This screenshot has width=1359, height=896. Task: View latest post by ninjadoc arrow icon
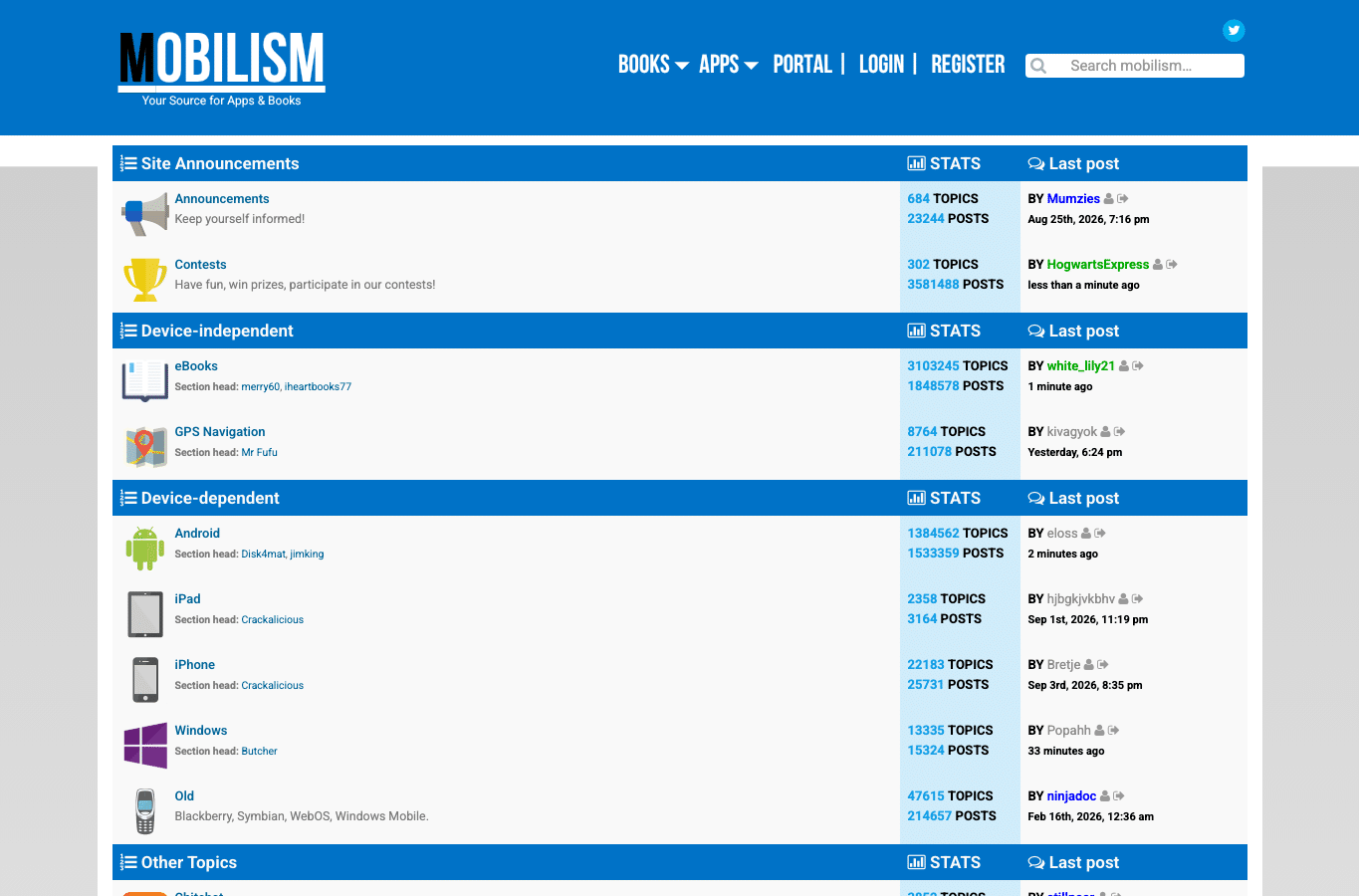pos(1119,796)
